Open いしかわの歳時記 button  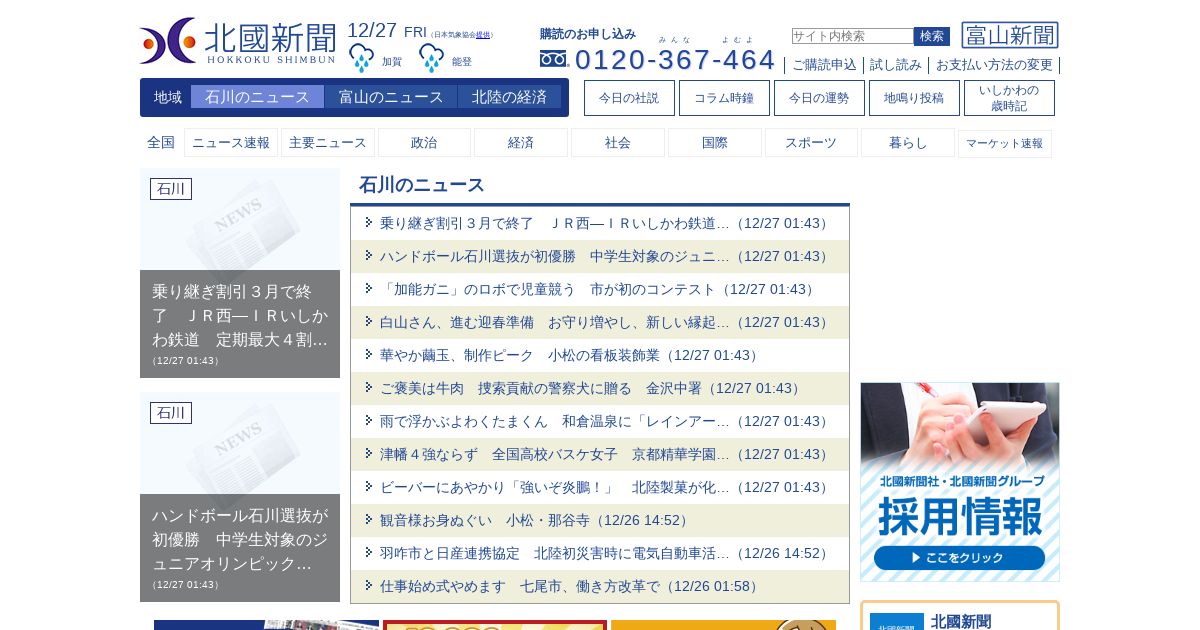click(1009, 98)
